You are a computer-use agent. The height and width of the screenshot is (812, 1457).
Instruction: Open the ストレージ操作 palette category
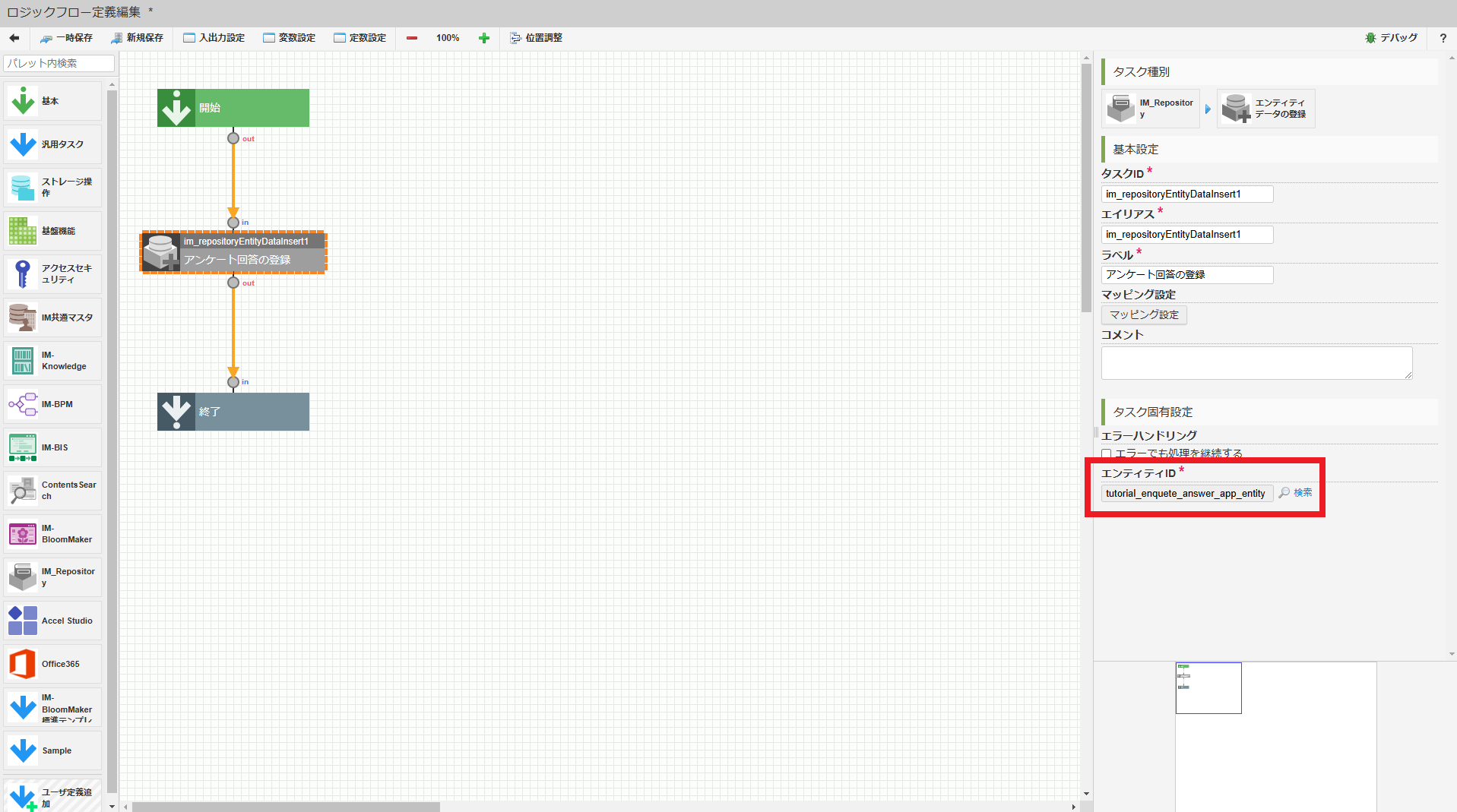(x=52, y=187)
